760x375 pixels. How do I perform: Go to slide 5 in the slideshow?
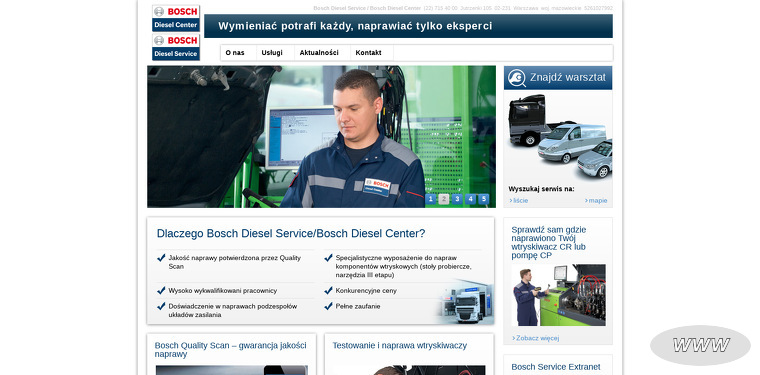click(x=483, y=199)
